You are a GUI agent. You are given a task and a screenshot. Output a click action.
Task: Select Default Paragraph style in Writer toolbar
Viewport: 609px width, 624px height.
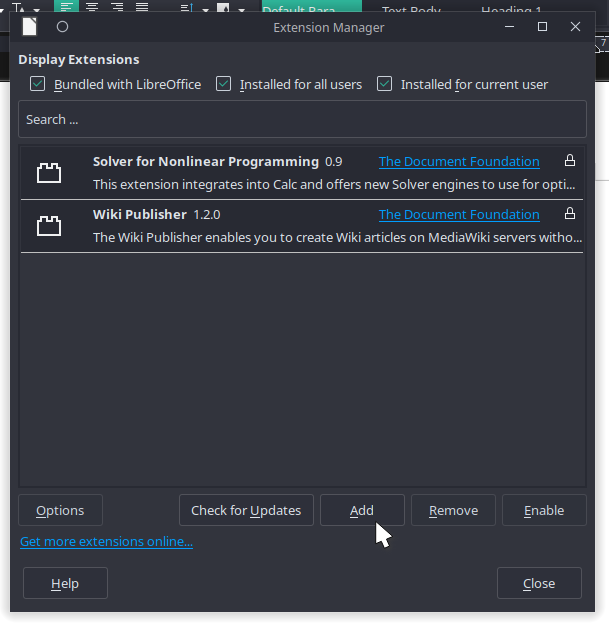[312, 6]
